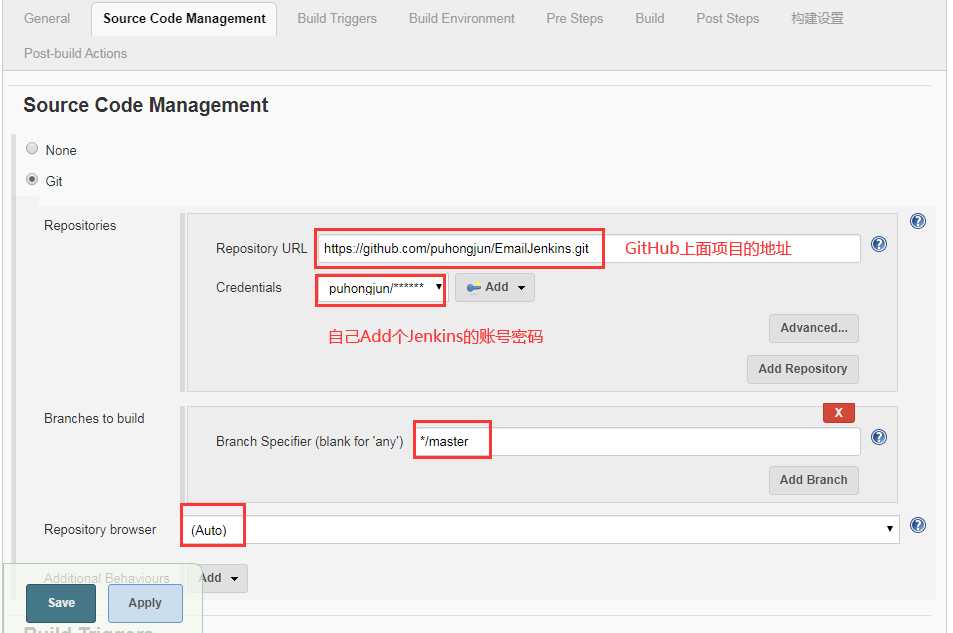Click the Repositories label
Screen dimensions: 953x633
tap(80, 226)
